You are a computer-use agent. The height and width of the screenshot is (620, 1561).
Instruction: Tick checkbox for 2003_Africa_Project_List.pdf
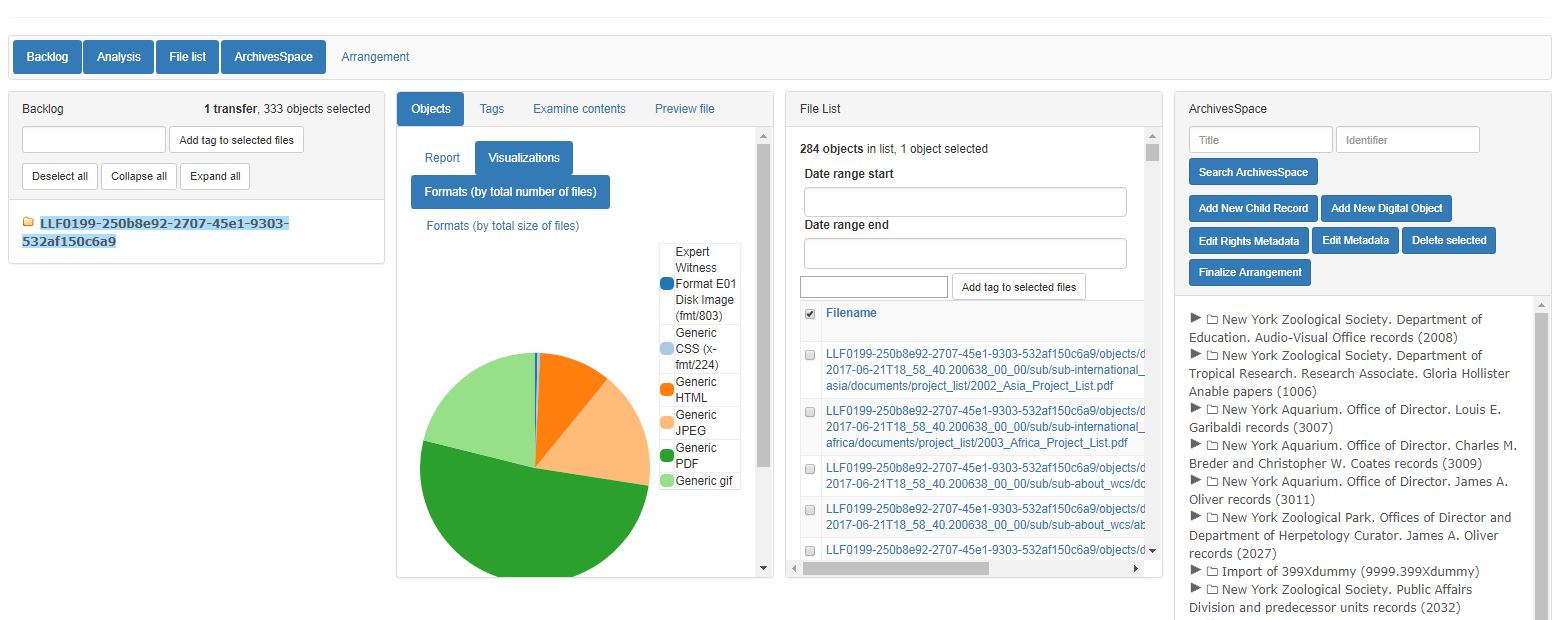[x=810, y=413]
